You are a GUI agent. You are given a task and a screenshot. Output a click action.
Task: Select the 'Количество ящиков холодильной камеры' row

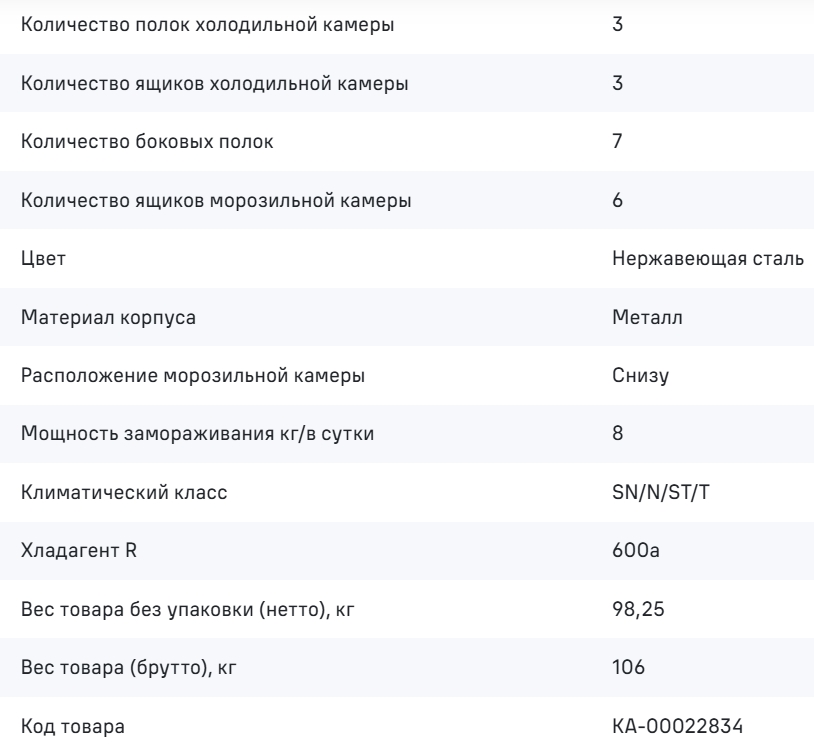[x=407, y=83]
